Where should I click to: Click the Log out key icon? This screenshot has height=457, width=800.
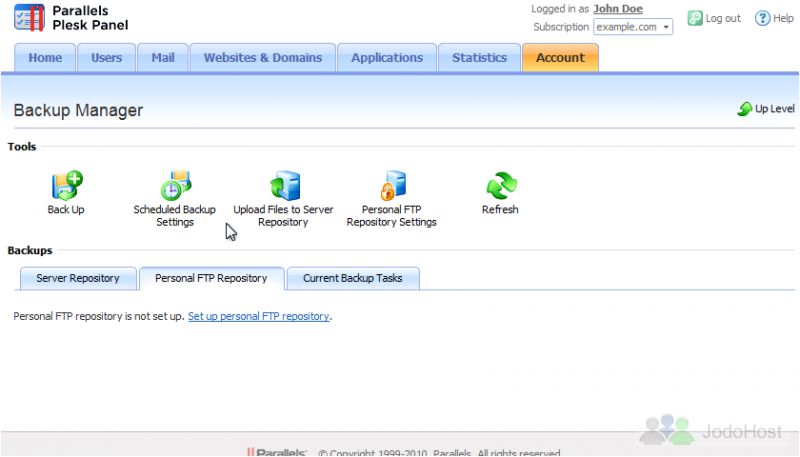pyautogui.click(x=695, y=18)
